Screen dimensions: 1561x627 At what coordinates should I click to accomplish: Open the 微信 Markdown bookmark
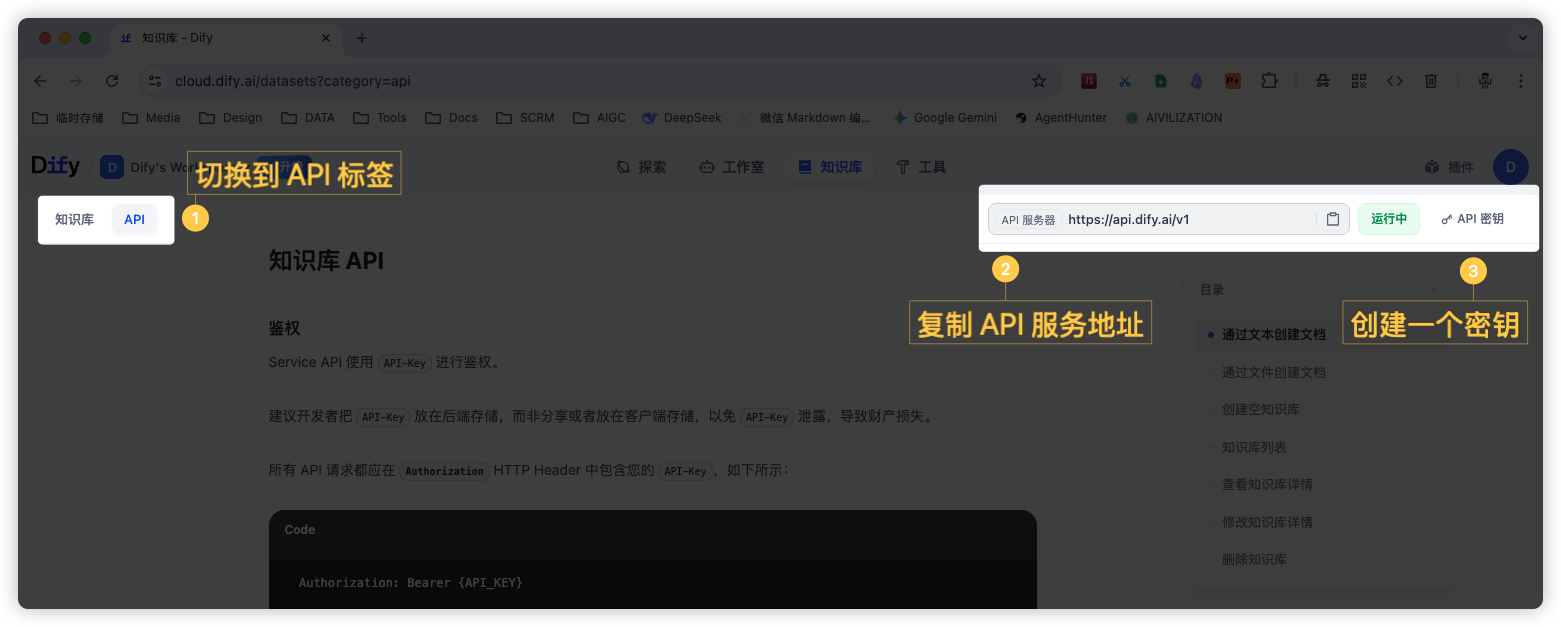click(x=805, y=118)
